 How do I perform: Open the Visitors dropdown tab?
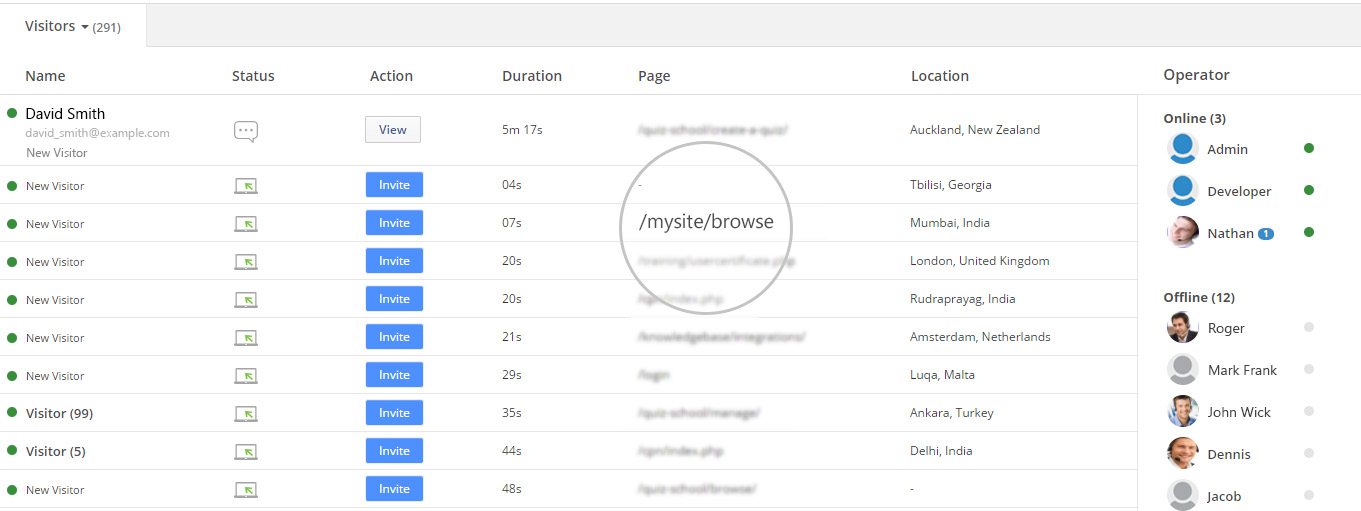coord(72,27)
